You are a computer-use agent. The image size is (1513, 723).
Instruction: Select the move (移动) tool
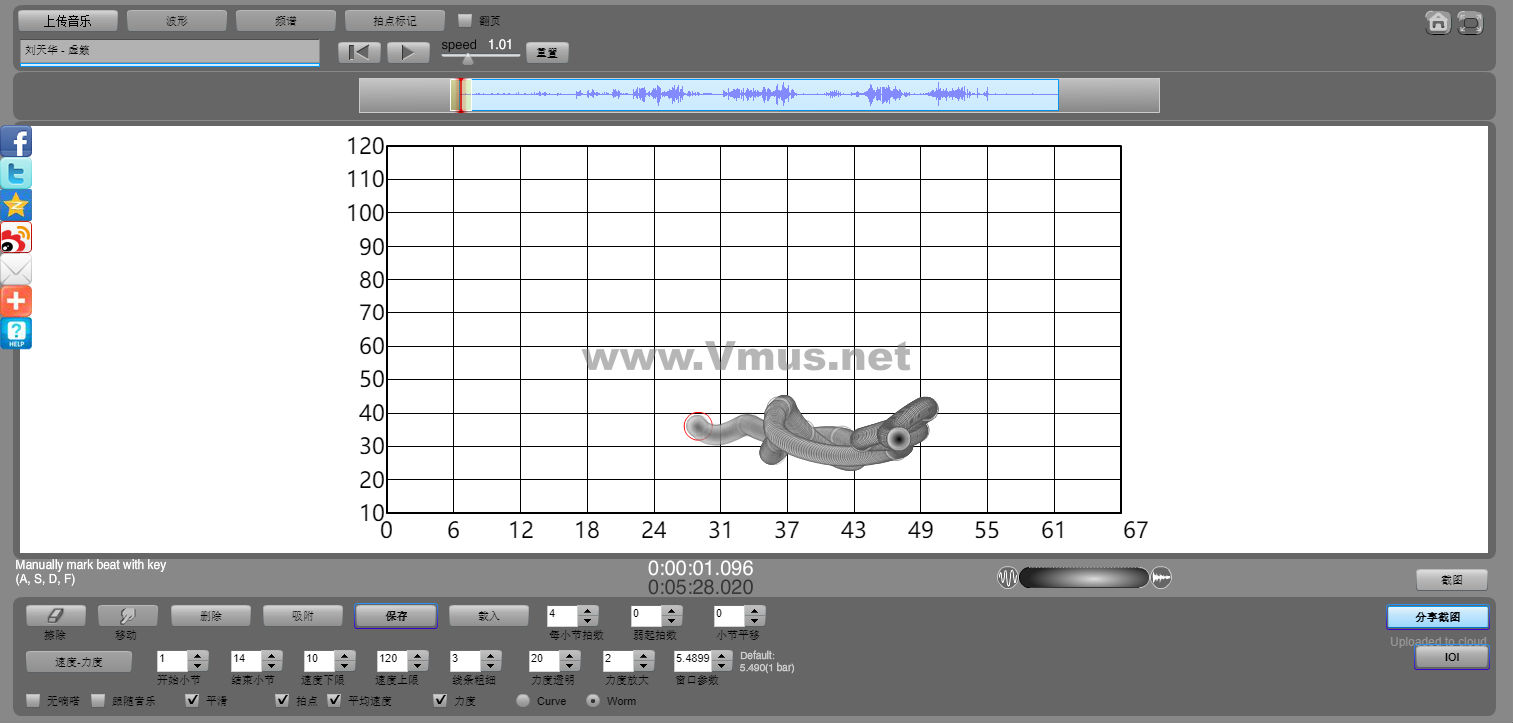click(127, 616)
